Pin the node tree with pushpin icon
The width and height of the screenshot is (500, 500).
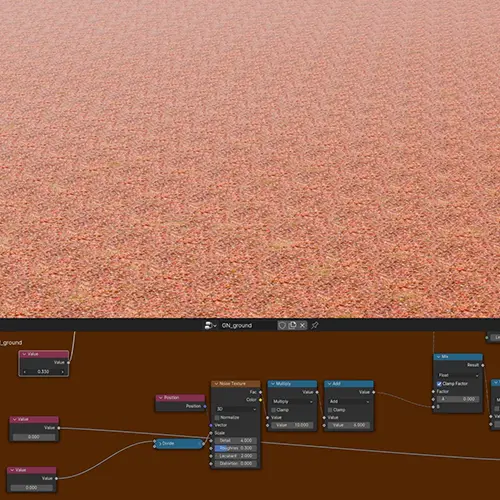click(x=315, y=325)
